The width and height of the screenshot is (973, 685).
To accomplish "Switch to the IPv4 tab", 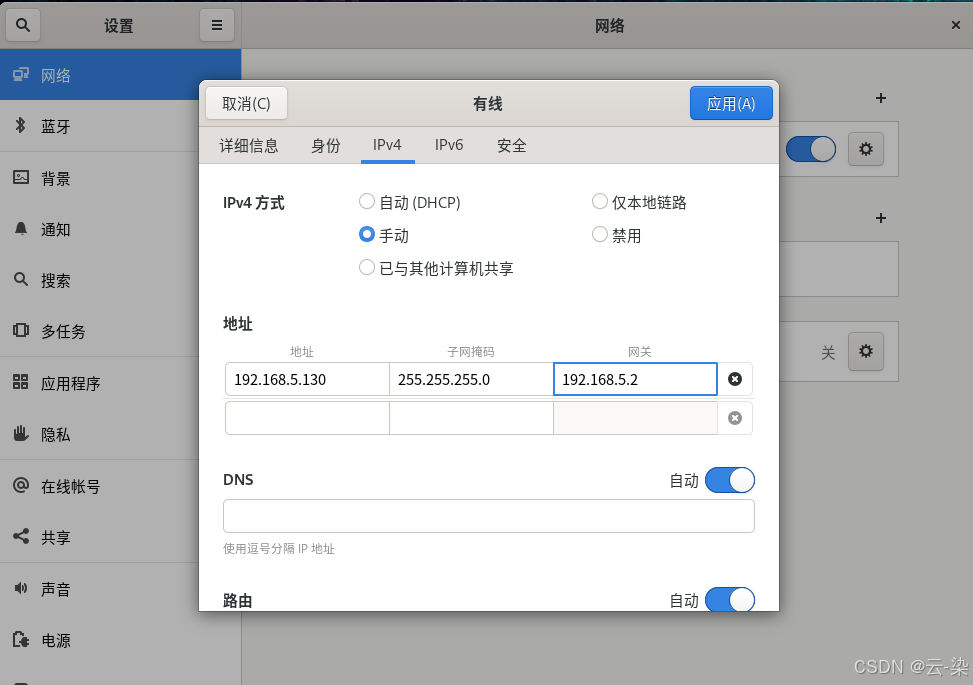I will [x=387, y=146].
